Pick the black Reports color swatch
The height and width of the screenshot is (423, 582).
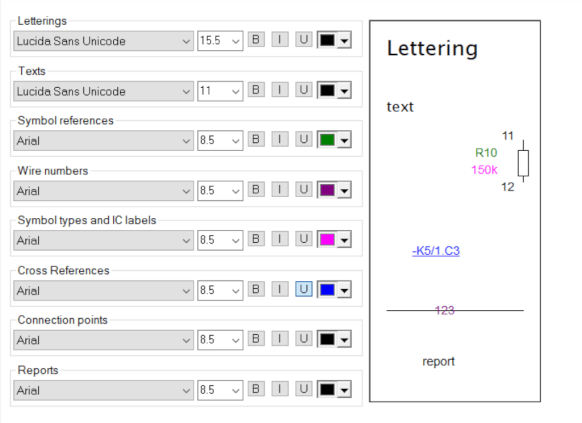327,390
